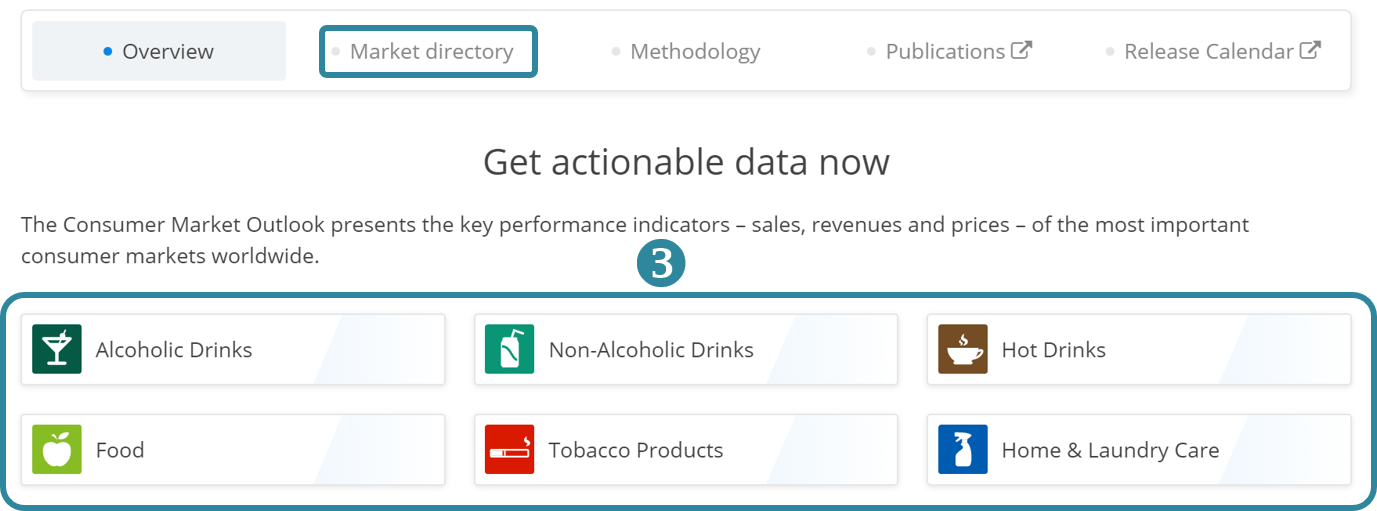Click the Hot Drinks coffee cup icon

pos(962,350)
